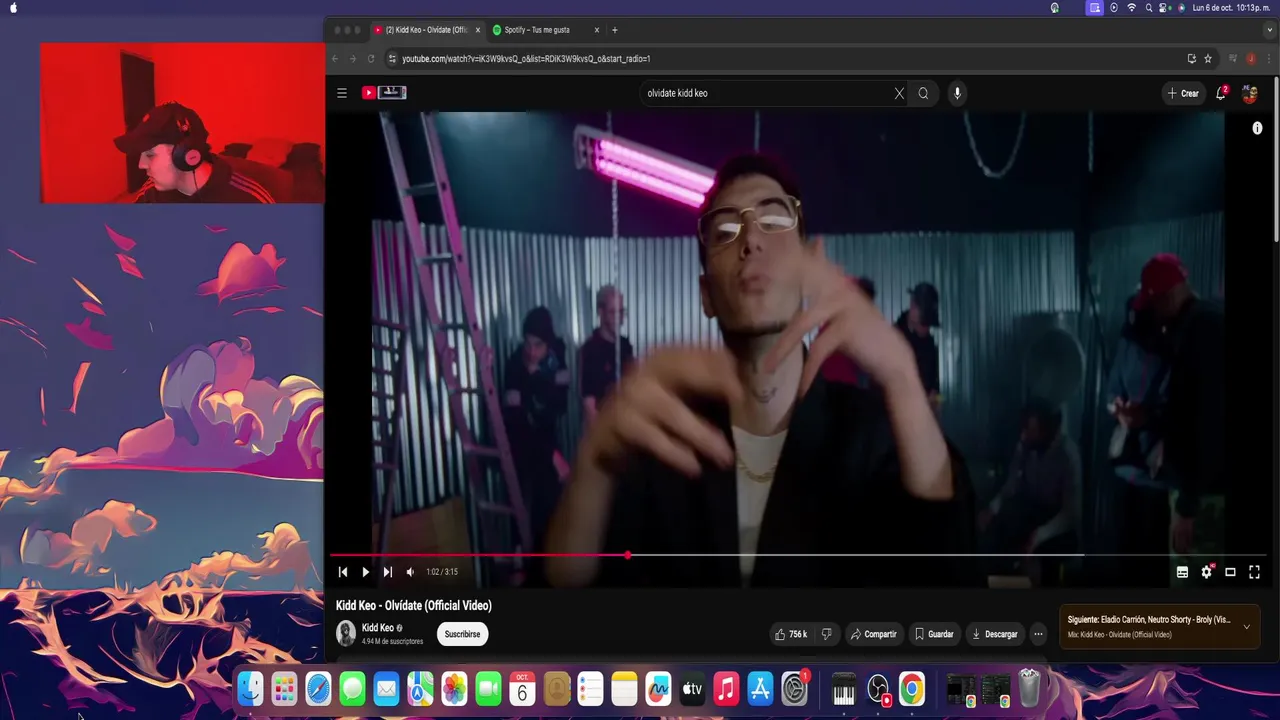The height and width of the screenshot is (720, 1280).
Task: Launch Siri from the menu bar
Action: coord(1182,7)
